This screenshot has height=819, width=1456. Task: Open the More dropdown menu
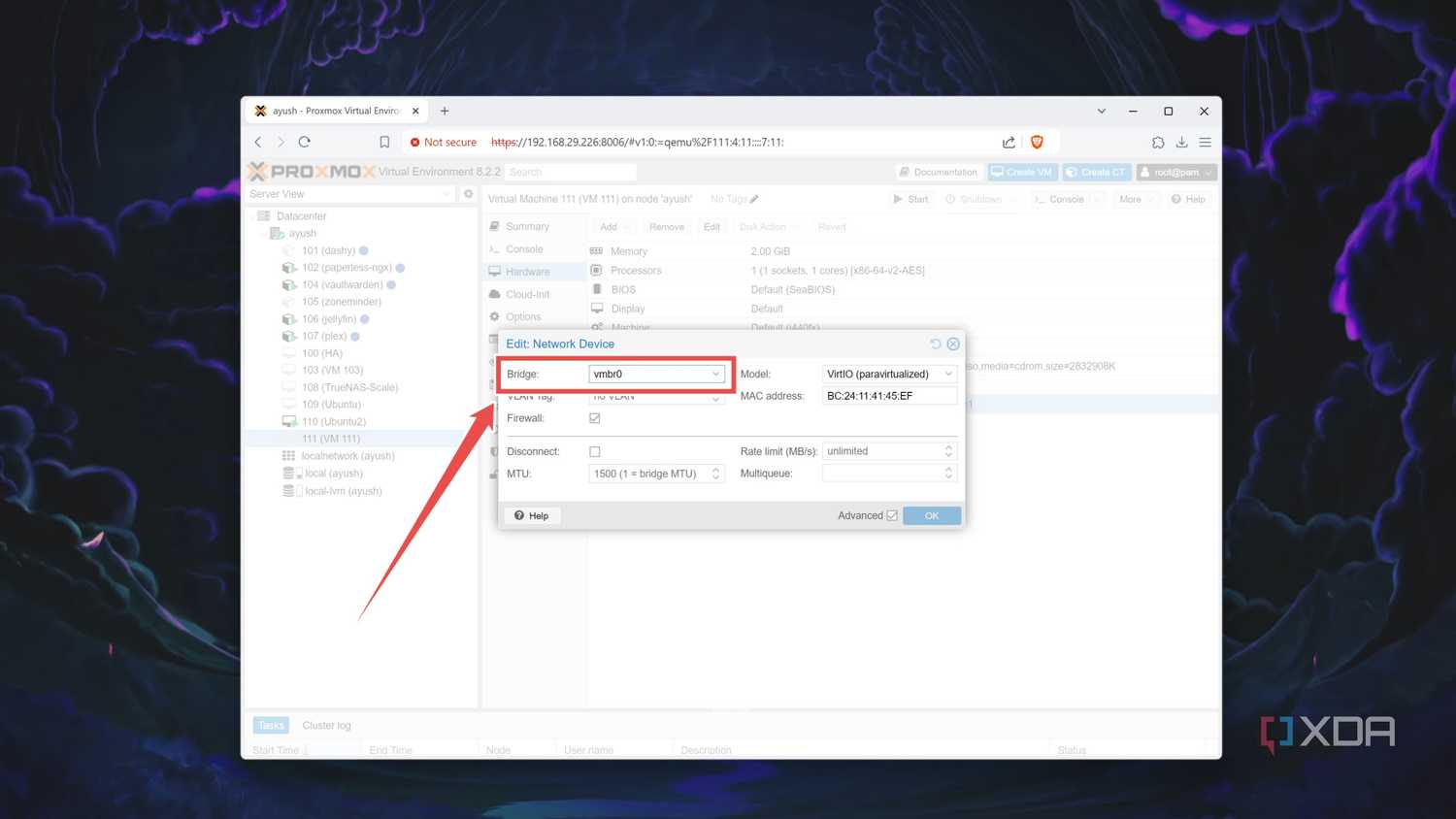pos(1136,199)
